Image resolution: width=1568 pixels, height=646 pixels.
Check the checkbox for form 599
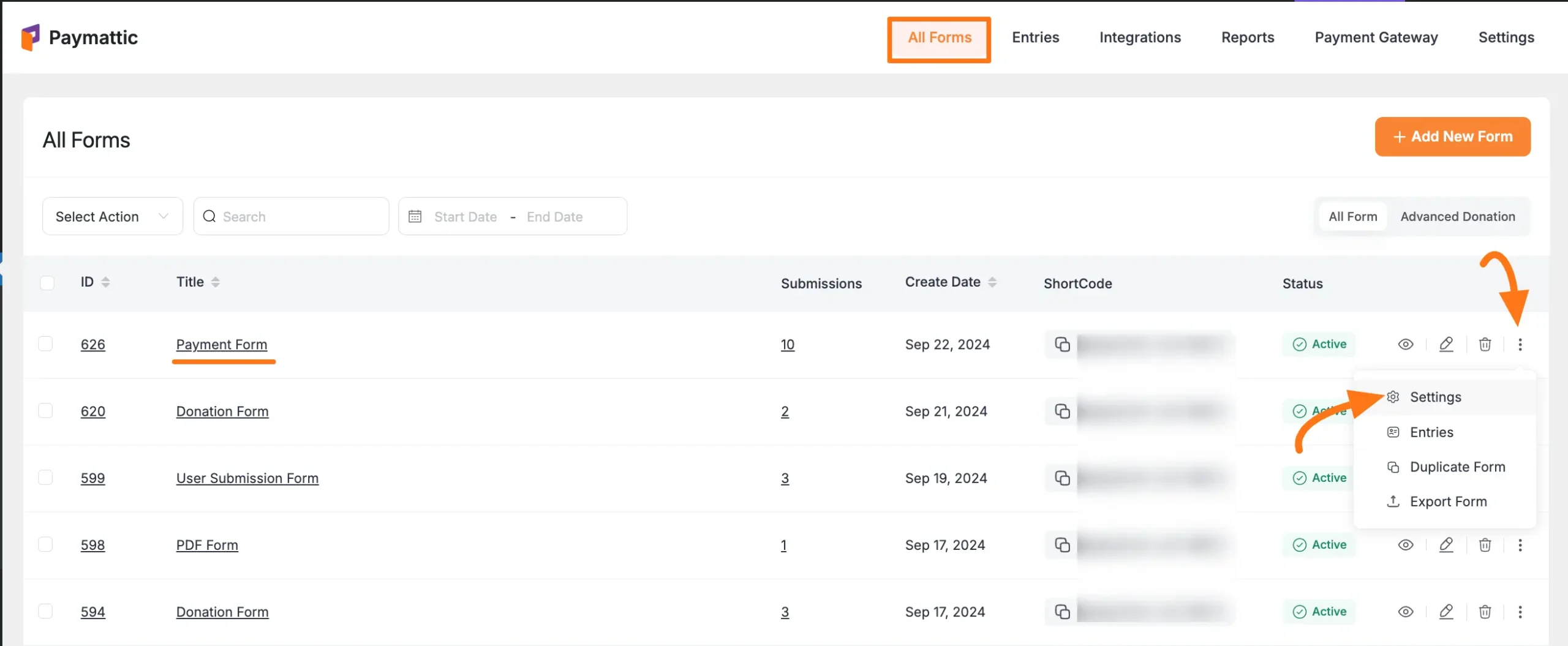click(46, 478)
